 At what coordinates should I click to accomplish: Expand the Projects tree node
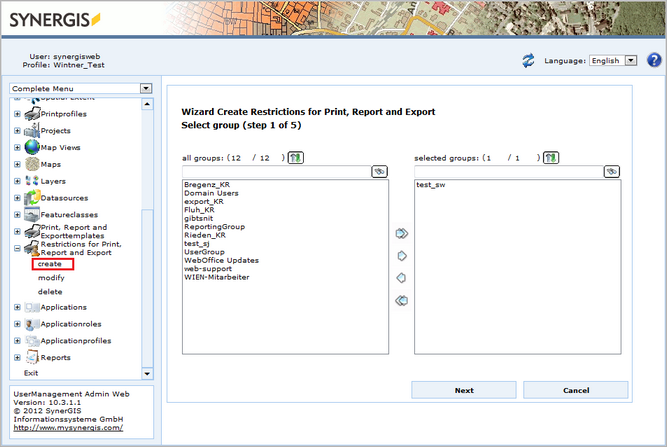[x=17, y=131]
